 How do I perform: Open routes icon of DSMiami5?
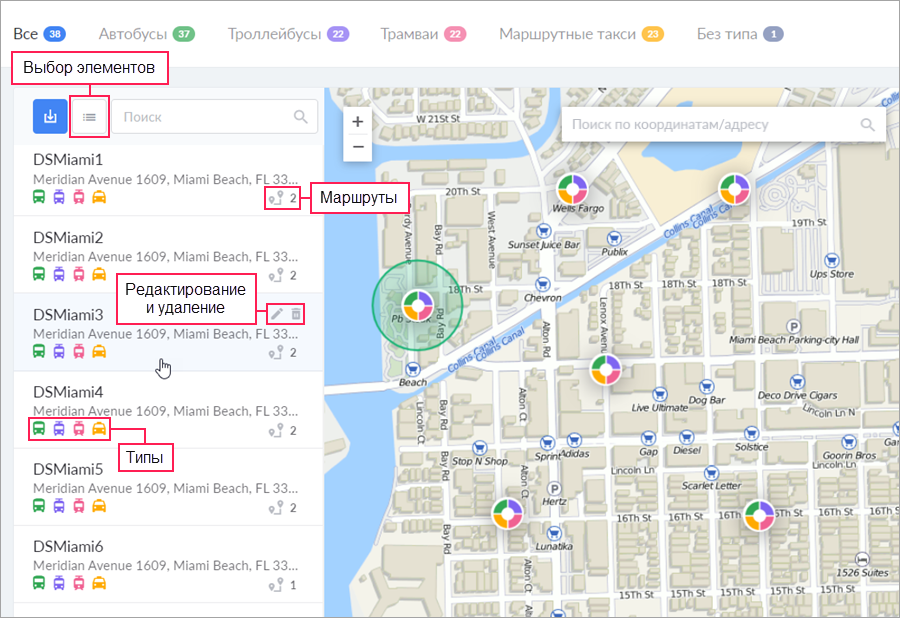coord(276,508)
